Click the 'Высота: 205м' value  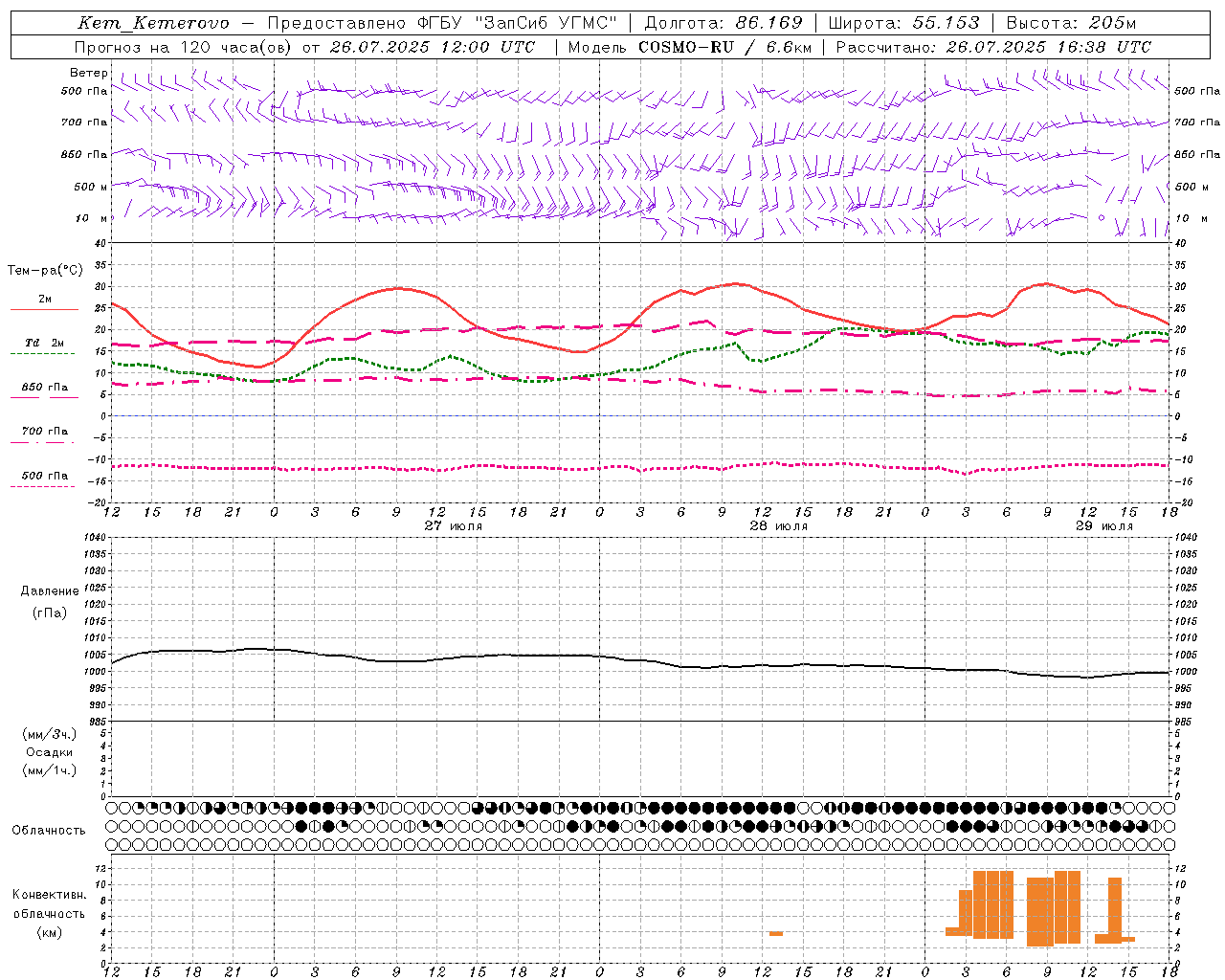1071,23
